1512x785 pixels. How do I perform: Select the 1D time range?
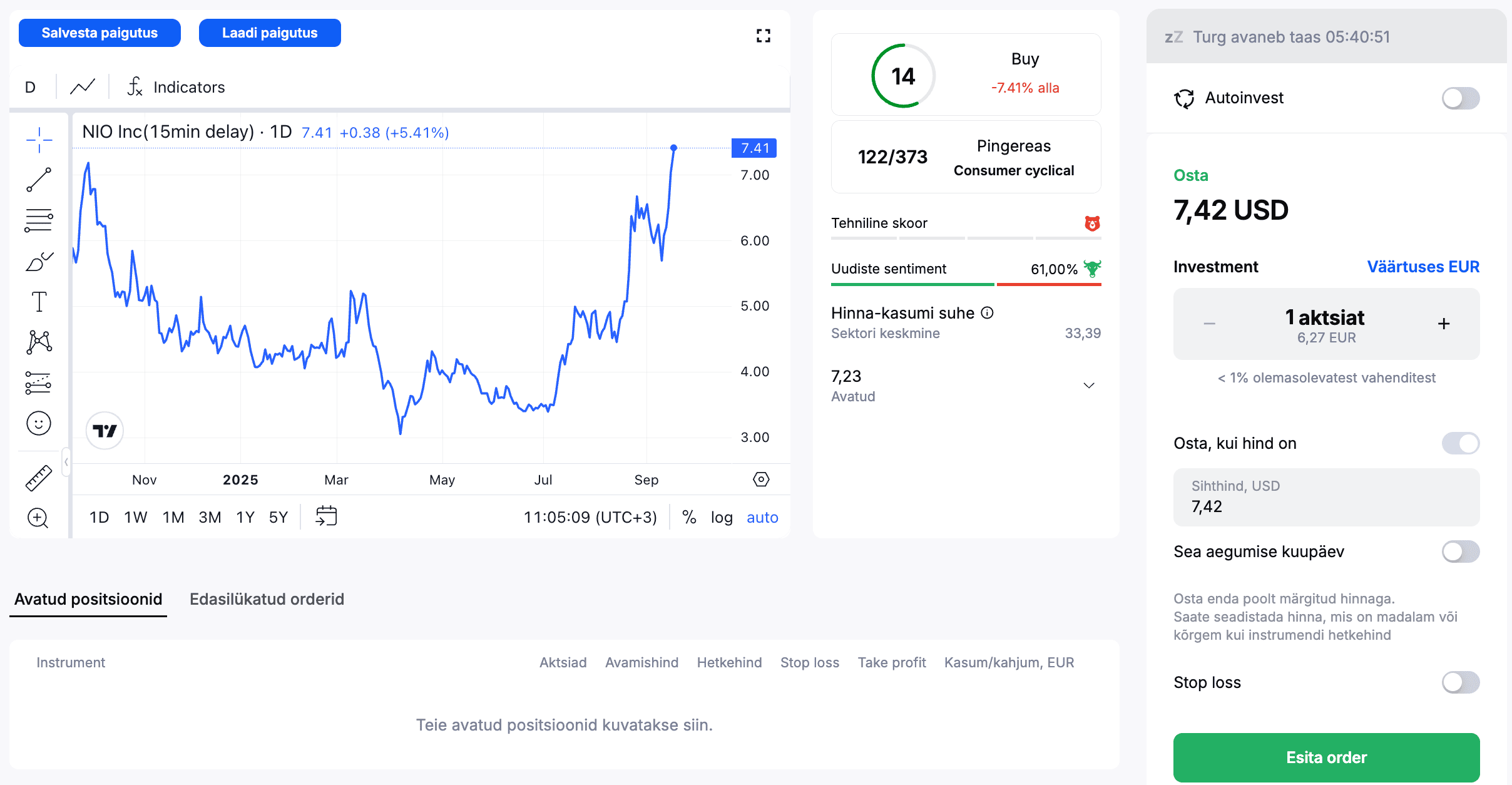point(99,517)
